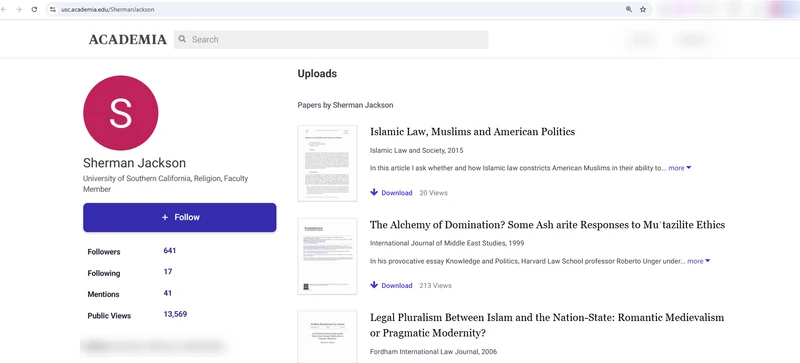Click the '213 Views' count
Screen dimensions: 800x363
pyautogui.click(x=435, y=285)
